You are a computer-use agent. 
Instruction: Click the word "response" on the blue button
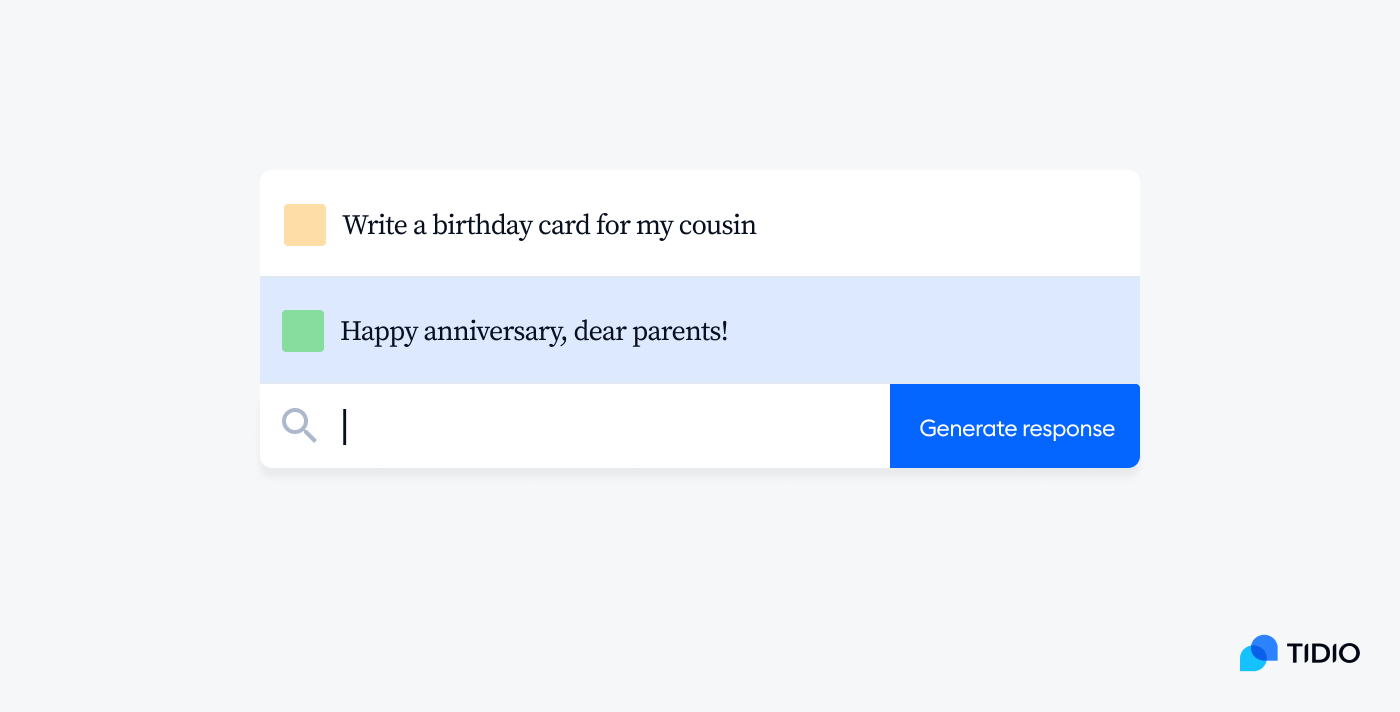tap(1064, 430)
